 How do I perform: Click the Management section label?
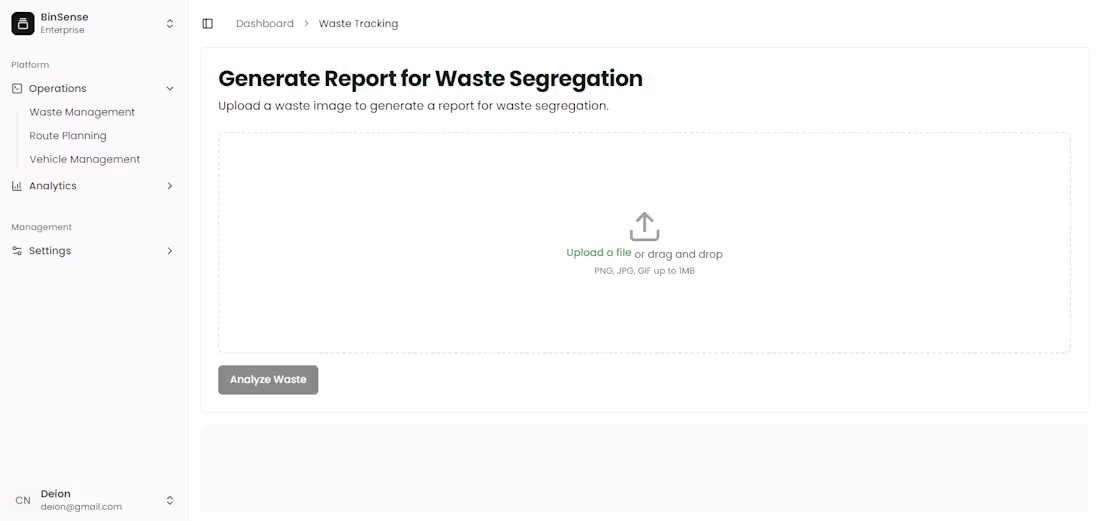pyautogui.click(x=41, y=227)
